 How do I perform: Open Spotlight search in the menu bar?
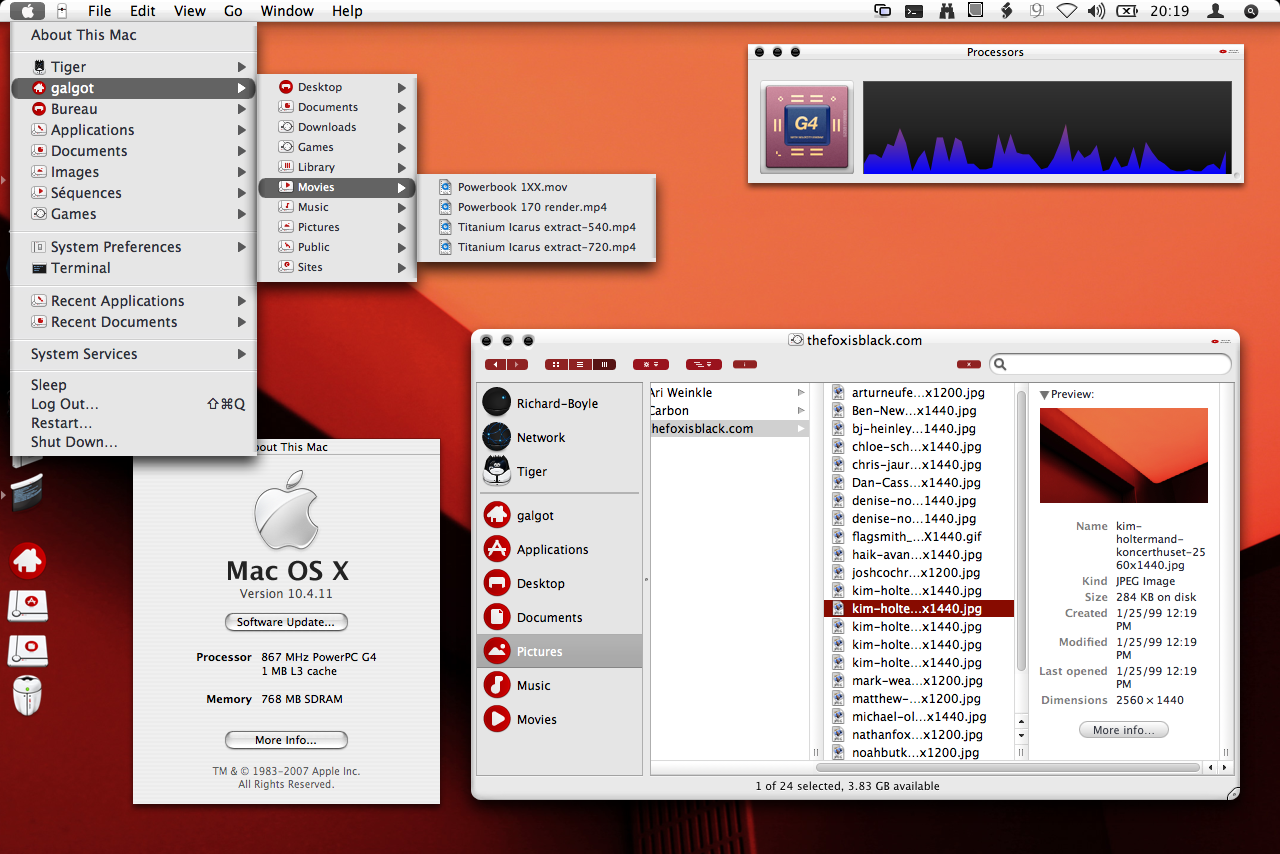pos(1250,11)
